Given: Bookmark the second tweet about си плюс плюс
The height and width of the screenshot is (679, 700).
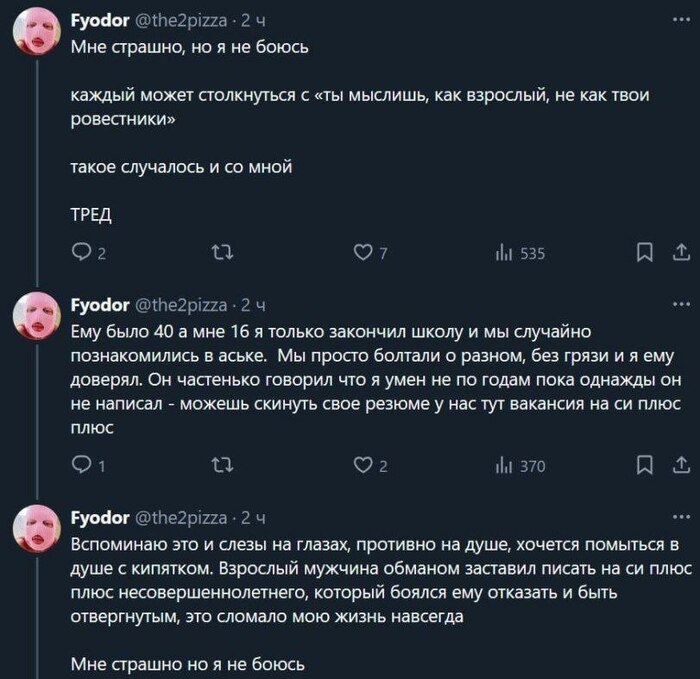Looking at the screenshot, I should click(644, 465).
